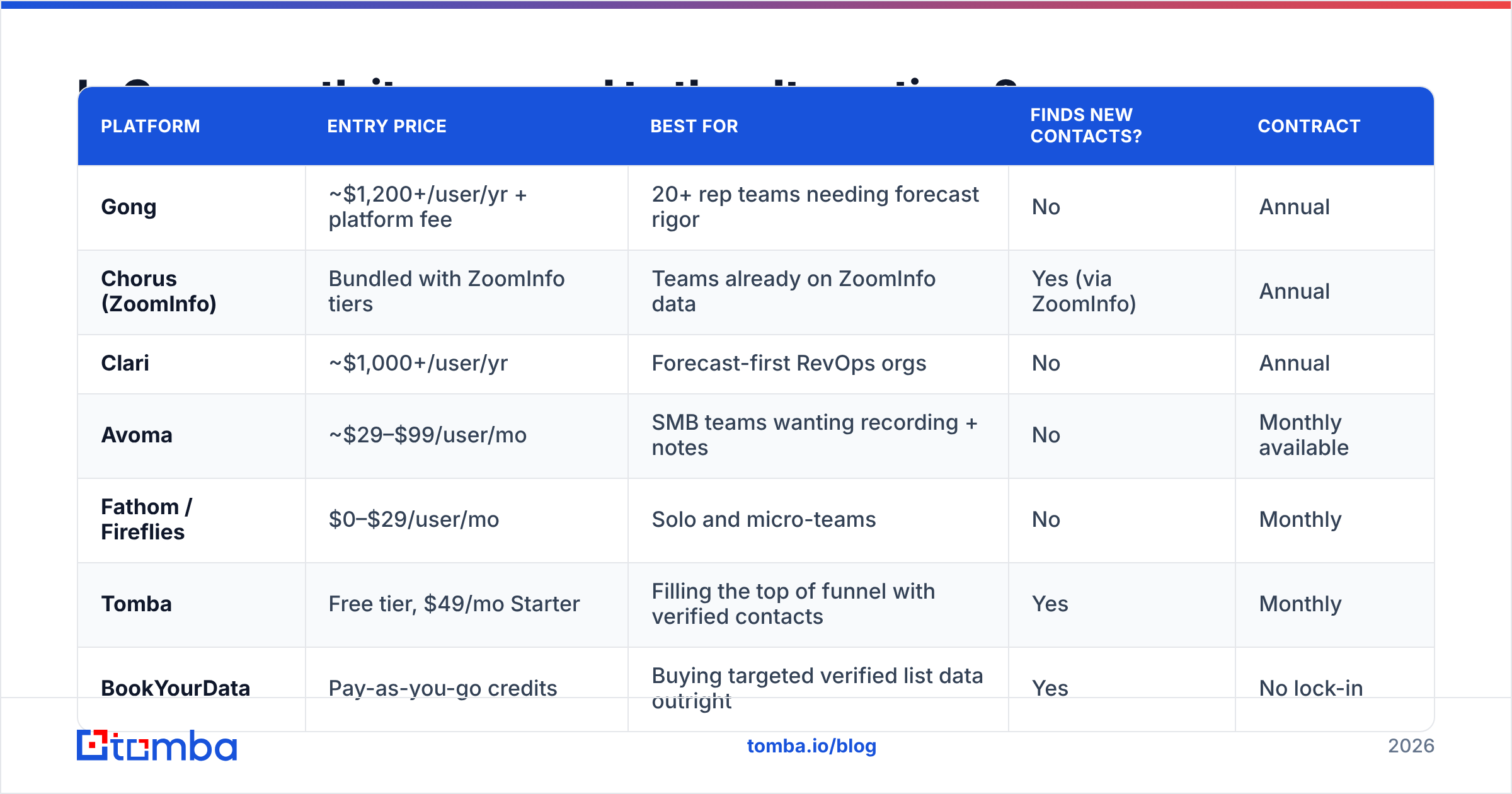This screenshot has width=1512, height=794.
Task: Click the Forecast-first RevOps orgs cell
Action: point(789,363)
